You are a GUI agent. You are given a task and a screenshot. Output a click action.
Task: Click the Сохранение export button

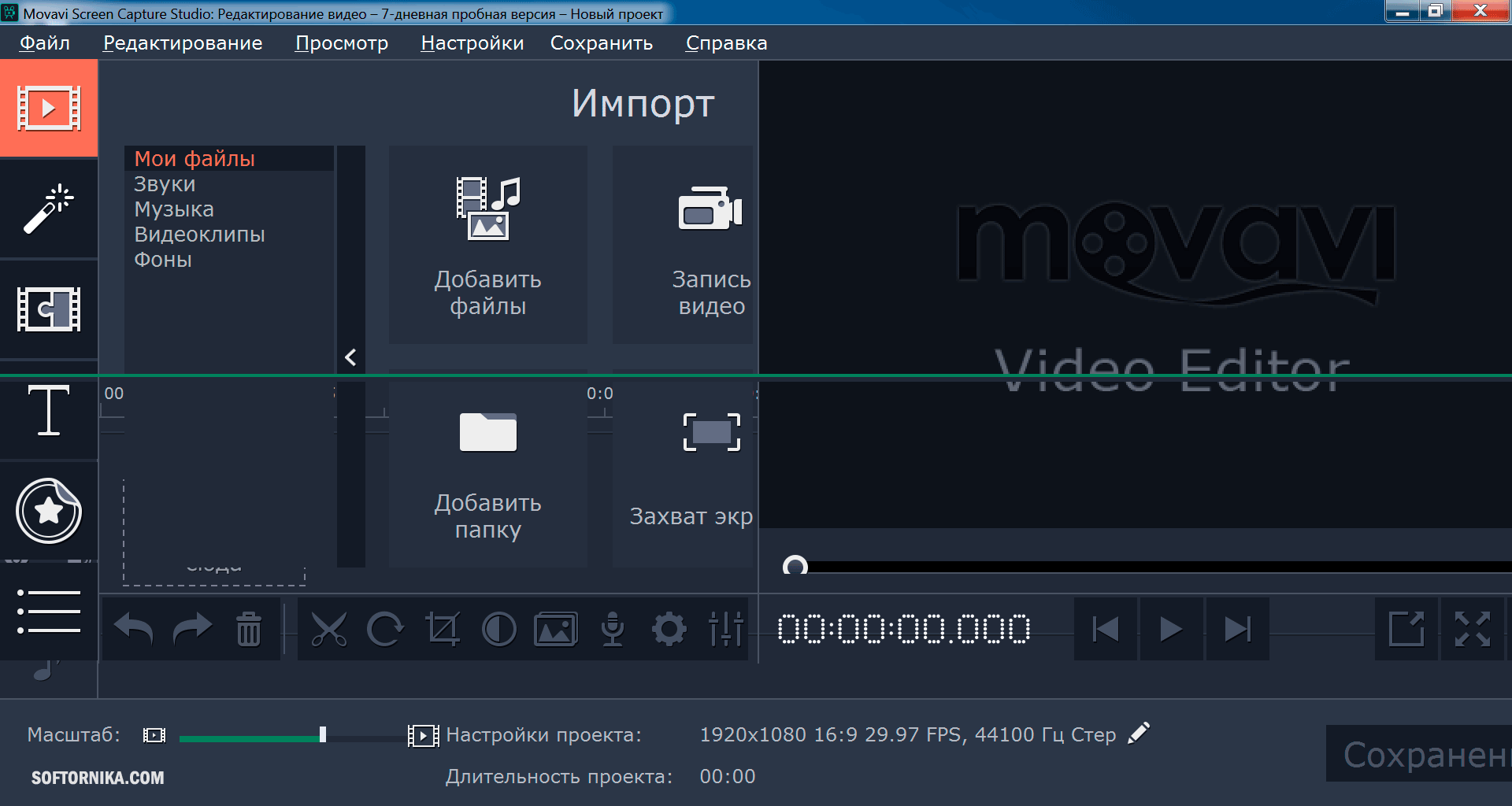tap(1419, 754)
